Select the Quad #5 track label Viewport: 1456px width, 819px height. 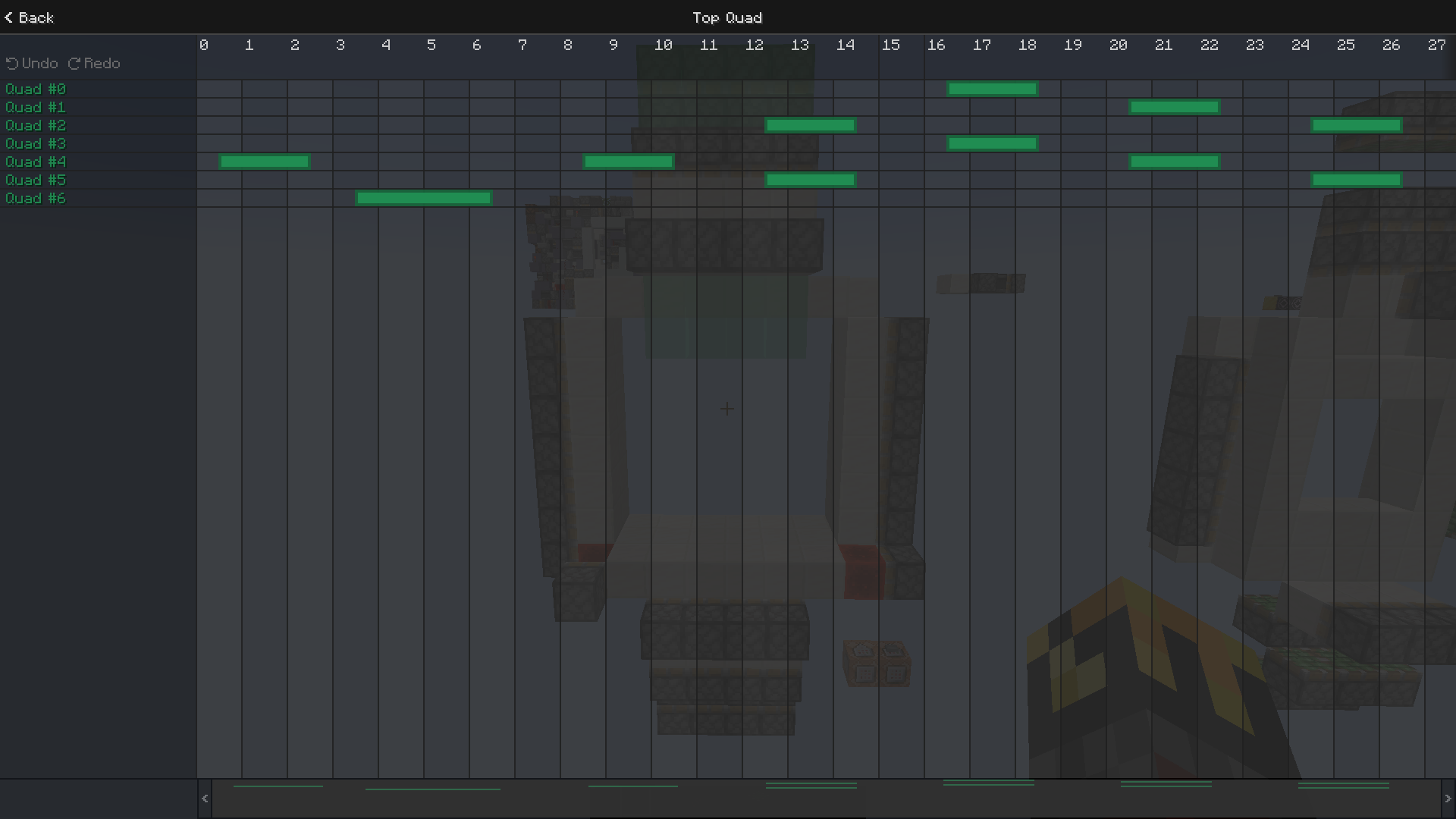pos(36,180)
